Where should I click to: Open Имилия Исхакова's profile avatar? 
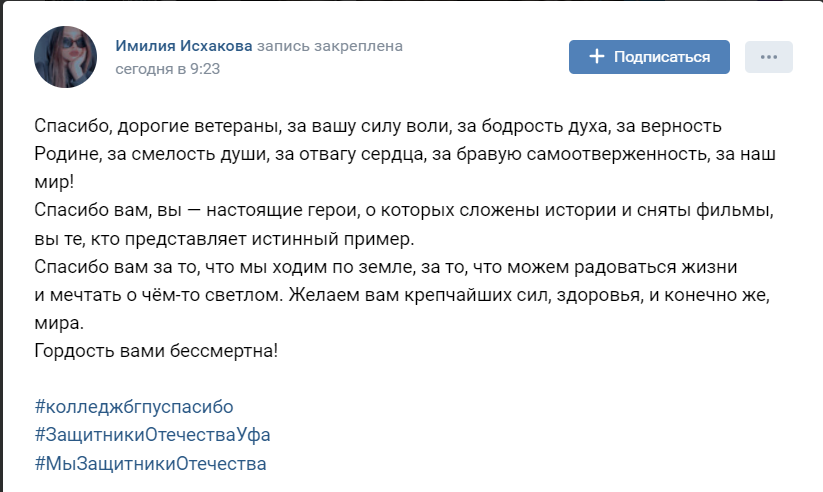66,57
